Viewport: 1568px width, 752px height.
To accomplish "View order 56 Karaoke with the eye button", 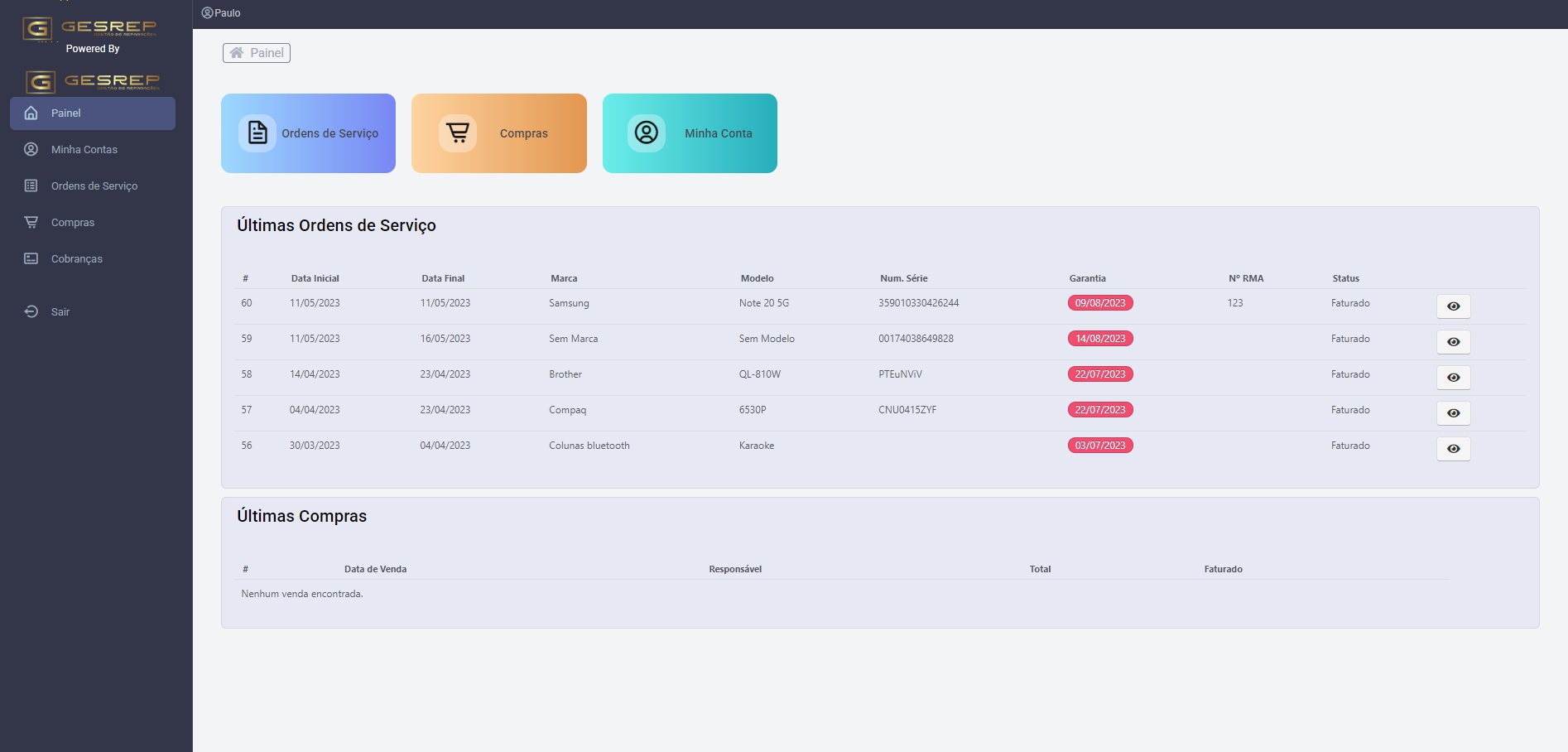I will click(x=1453, y=449).
